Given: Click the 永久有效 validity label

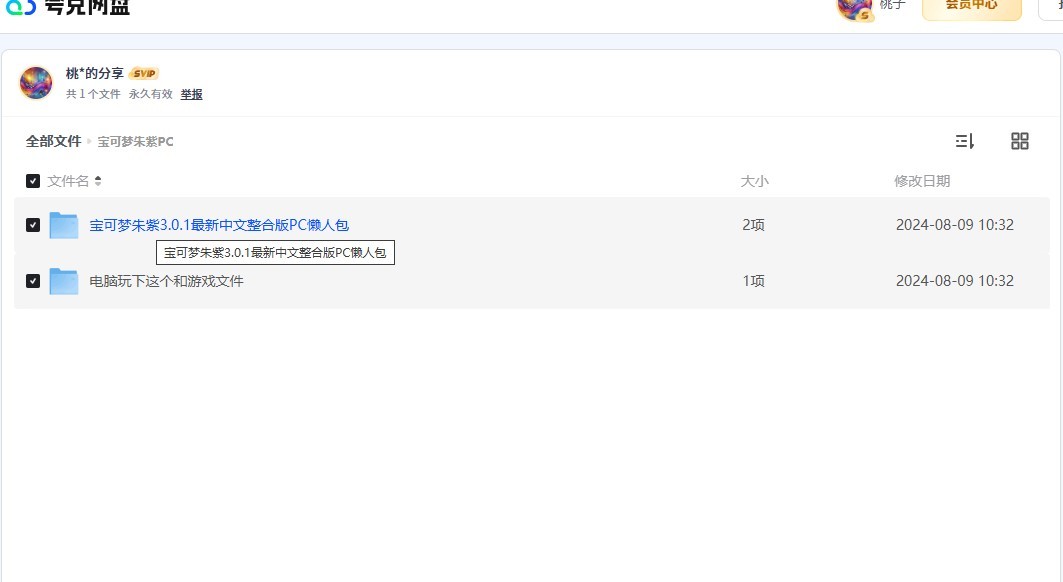Looking at the screenshot, I should click(151, 94).
